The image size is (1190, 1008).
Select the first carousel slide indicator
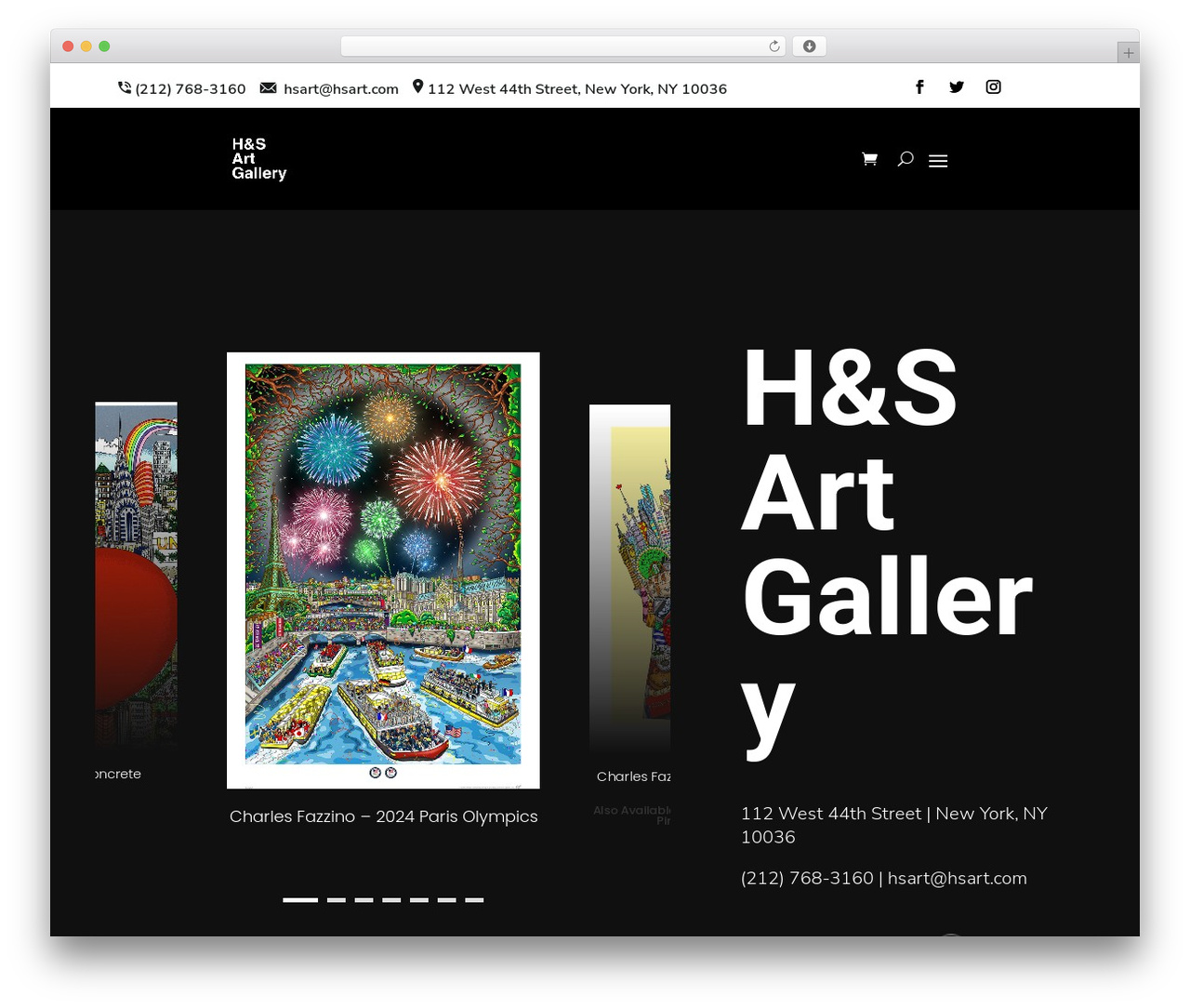click(x=300, y=900)
